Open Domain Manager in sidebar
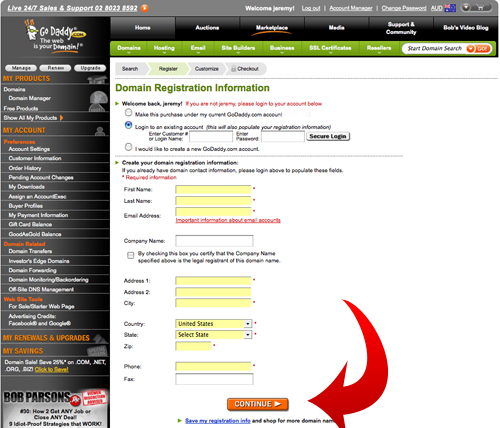500x428 pixels. click(30, 98)
